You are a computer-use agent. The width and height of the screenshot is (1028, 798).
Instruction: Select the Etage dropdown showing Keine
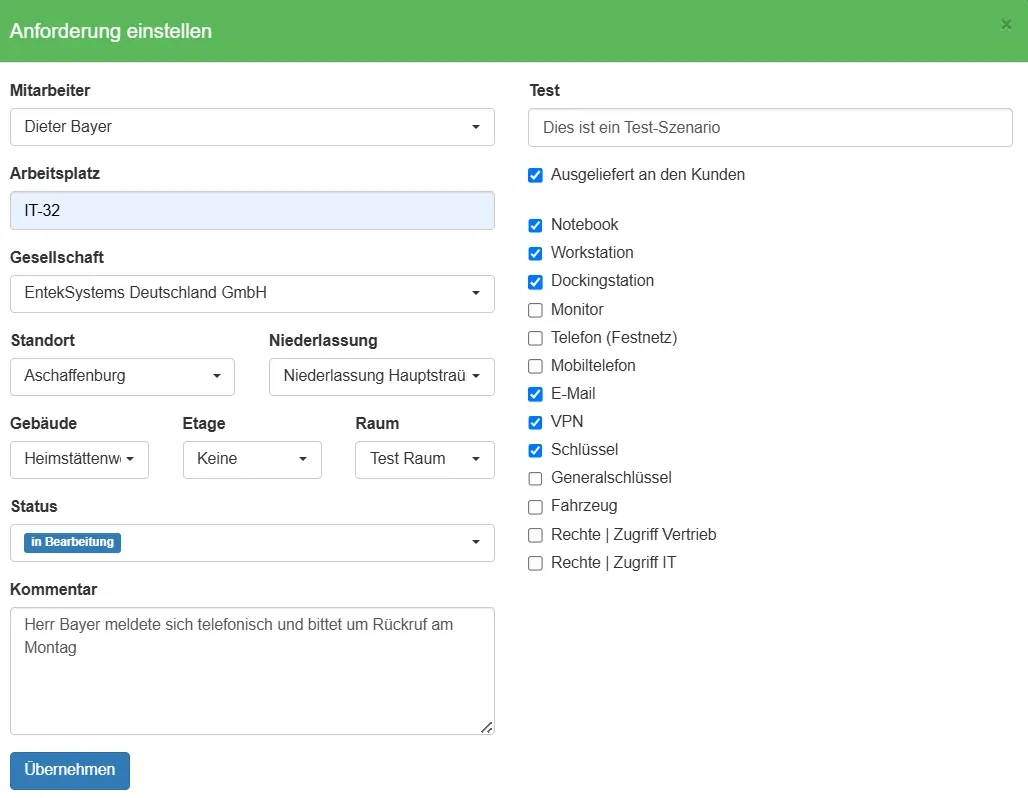tap(252, 460)
